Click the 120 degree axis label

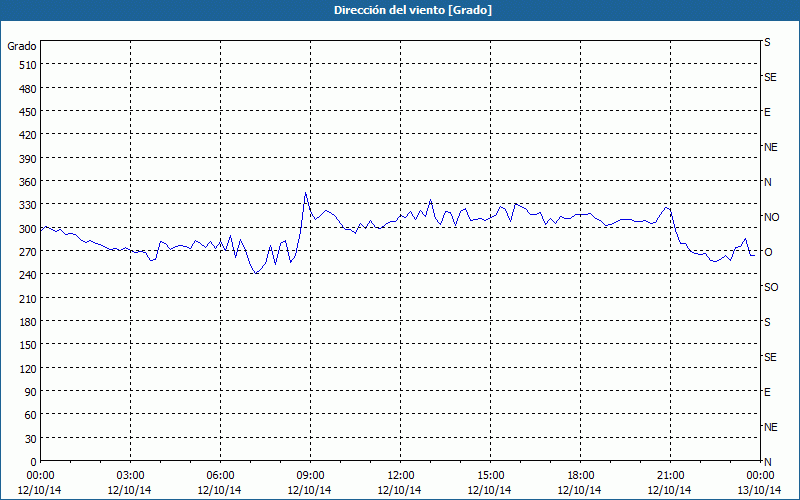tap(28, 369)
